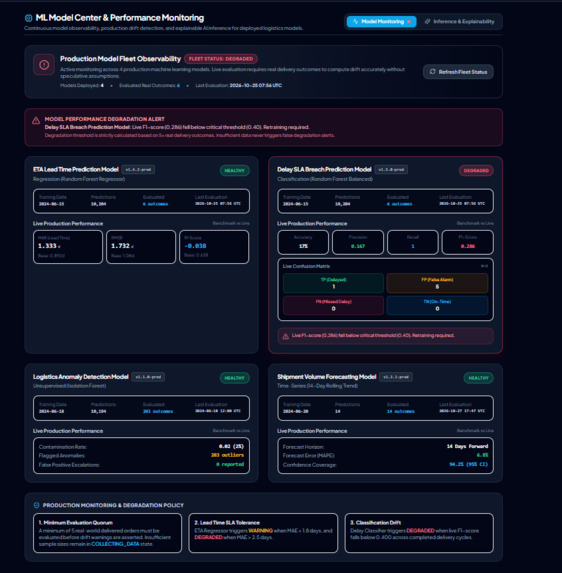Screen dimensions: 562x573
Task: Click the Forecast Error (MAPE) percentage value
Action: tap(482, 455)
